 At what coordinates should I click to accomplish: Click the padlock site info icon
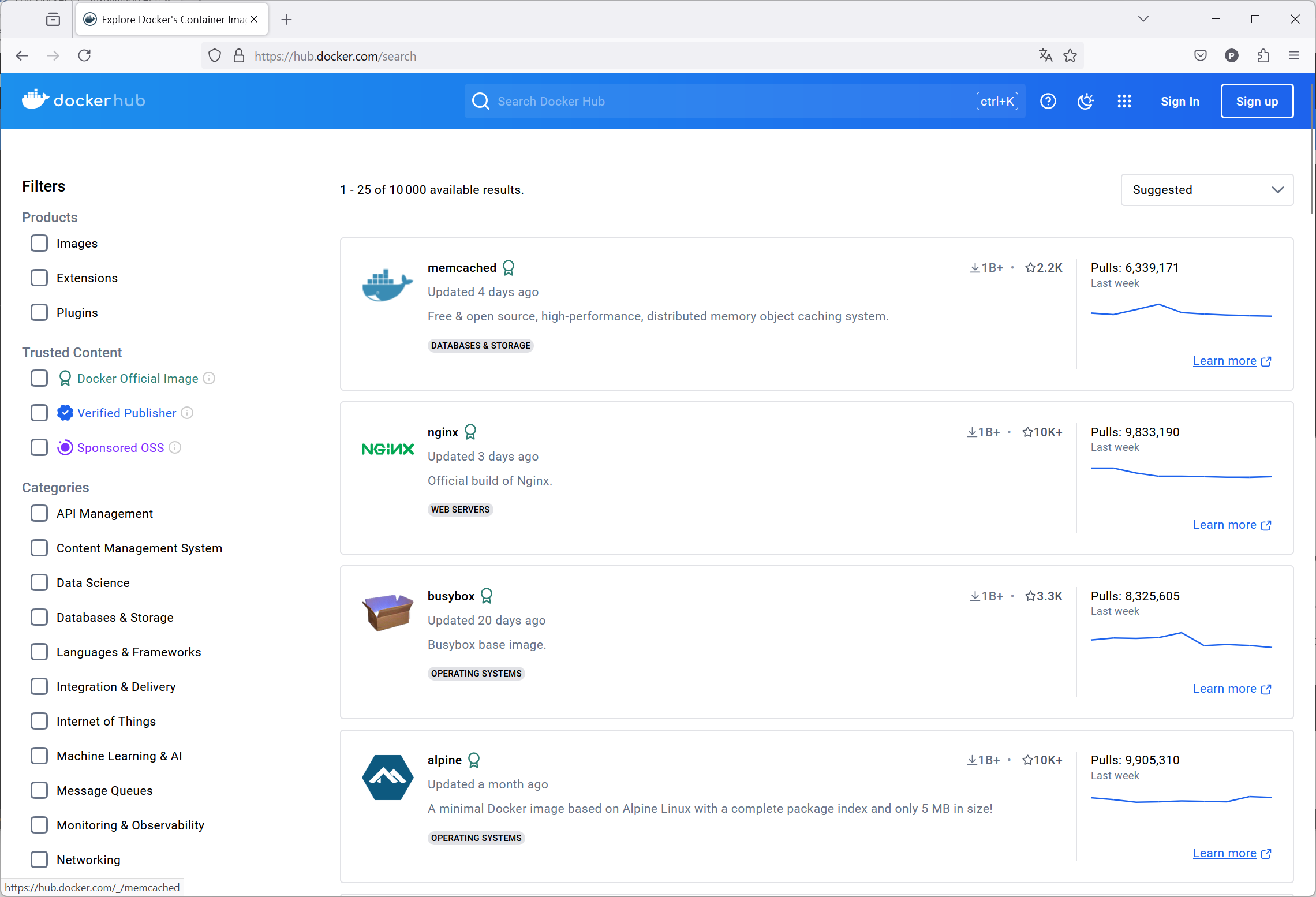pyautogui.click(x=239, y=56)
